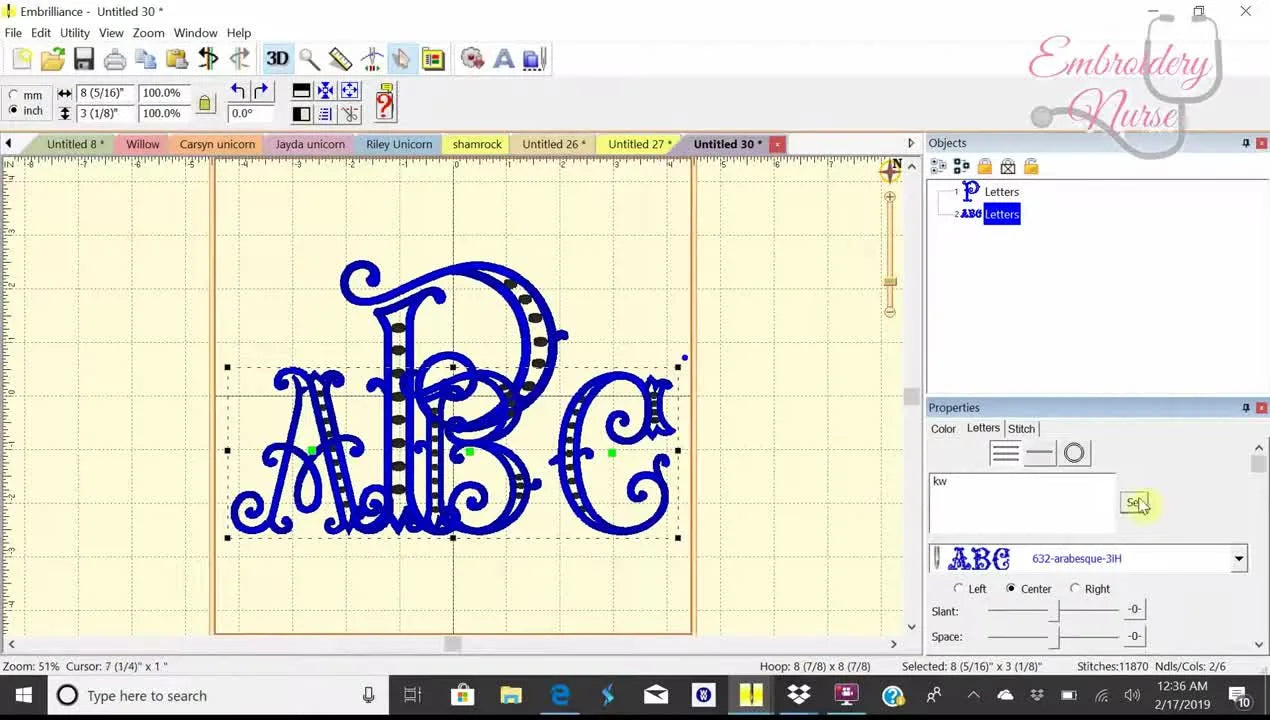Set text alignment to Left
Viewport: 1270px width, 720px height.
point(958,588)
